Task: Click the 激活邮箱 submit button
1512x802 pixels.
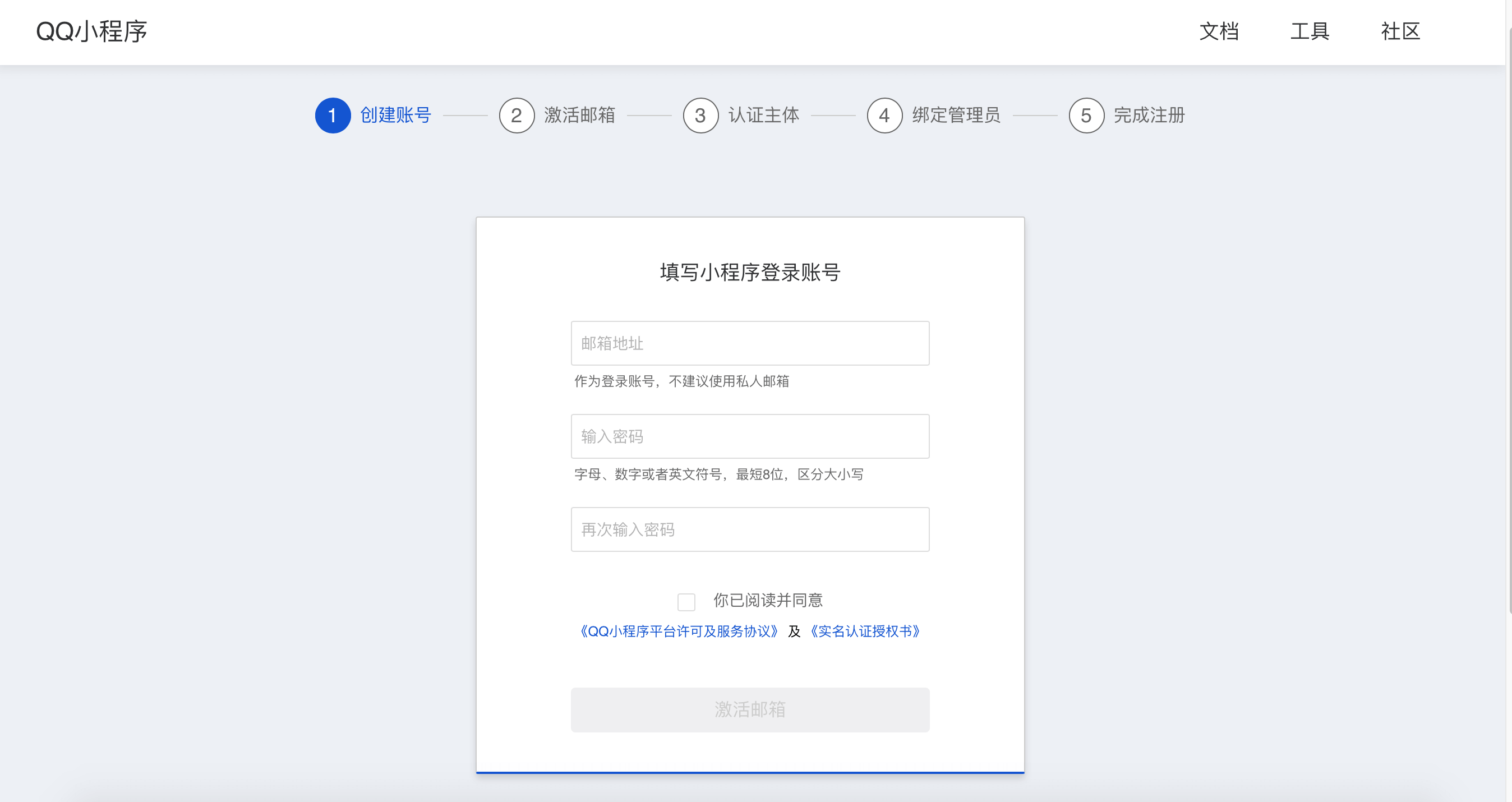Action: pyautogui.click(x=750, y=710)
